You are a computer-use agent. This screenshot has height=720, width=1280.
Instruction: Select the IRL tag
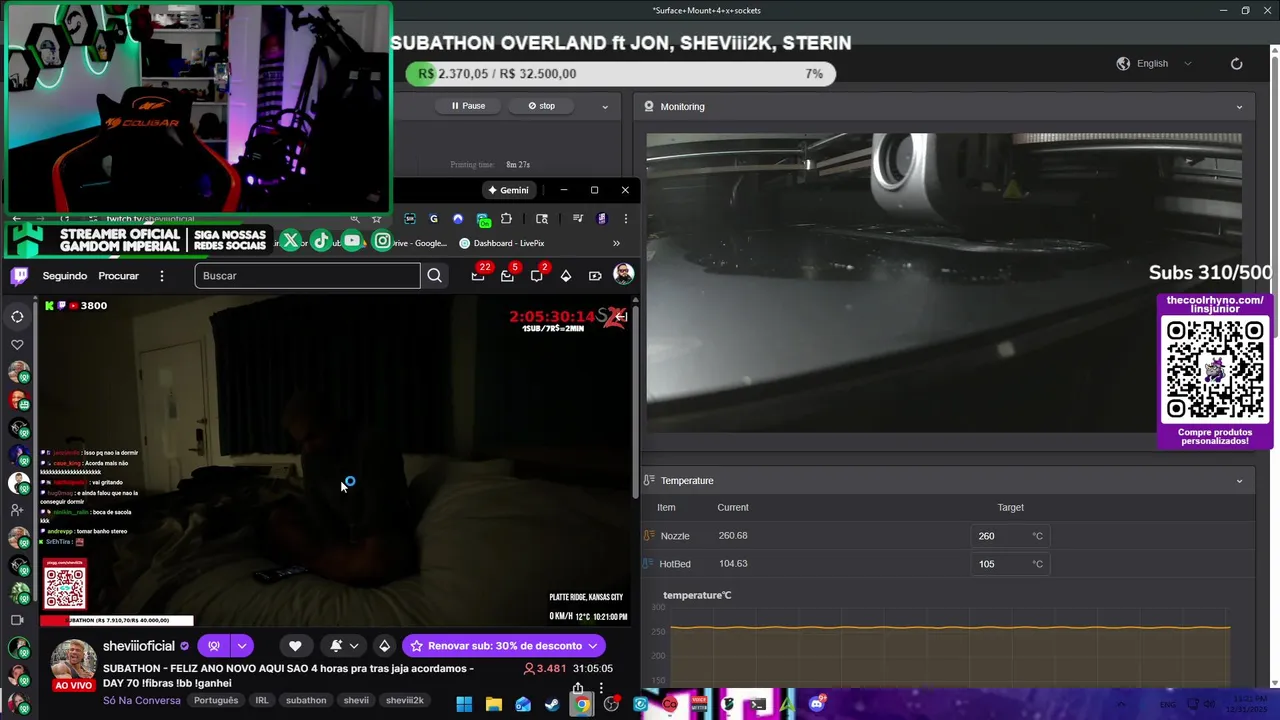point(262,700)
